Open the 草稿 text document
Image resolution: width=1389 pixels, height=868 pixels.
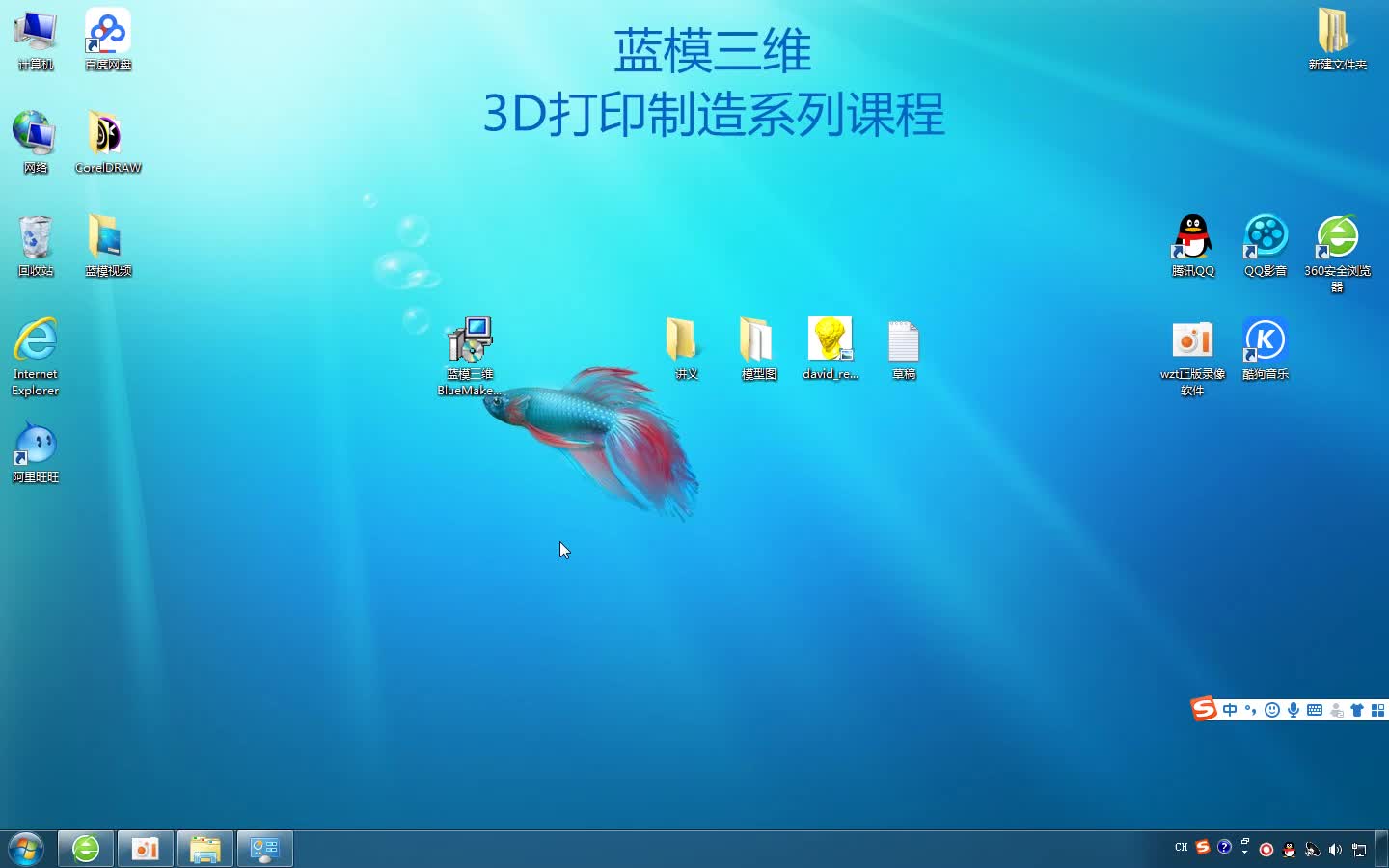pos(904,339)
